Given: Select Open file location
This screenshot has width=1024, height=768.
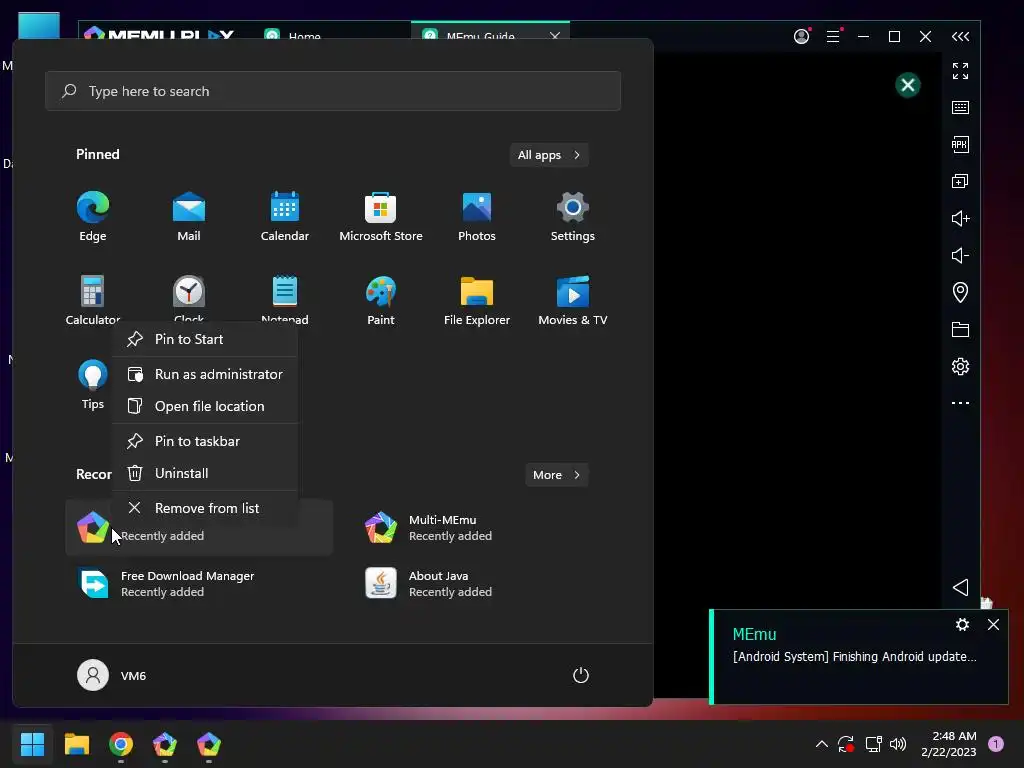Looking at the screenshot, I should [x=205, y=406].
